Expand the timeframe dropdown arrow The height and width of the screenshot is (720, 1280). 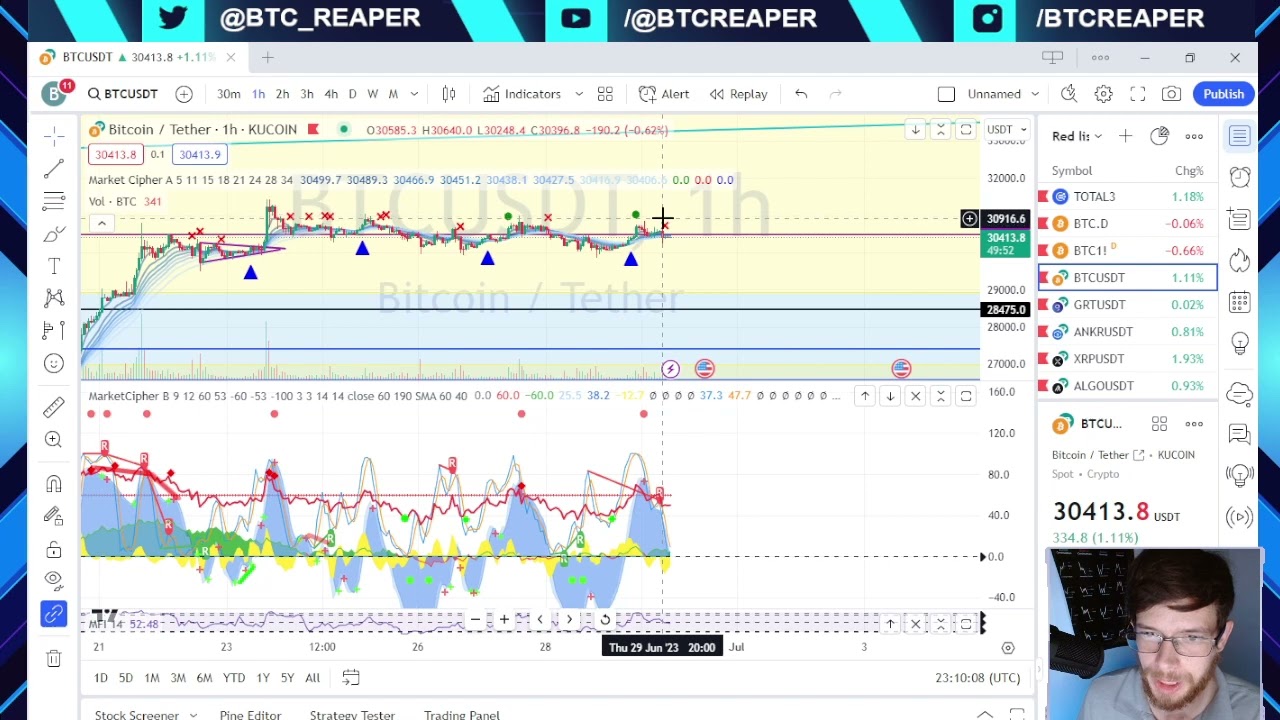tap(414, 94)
